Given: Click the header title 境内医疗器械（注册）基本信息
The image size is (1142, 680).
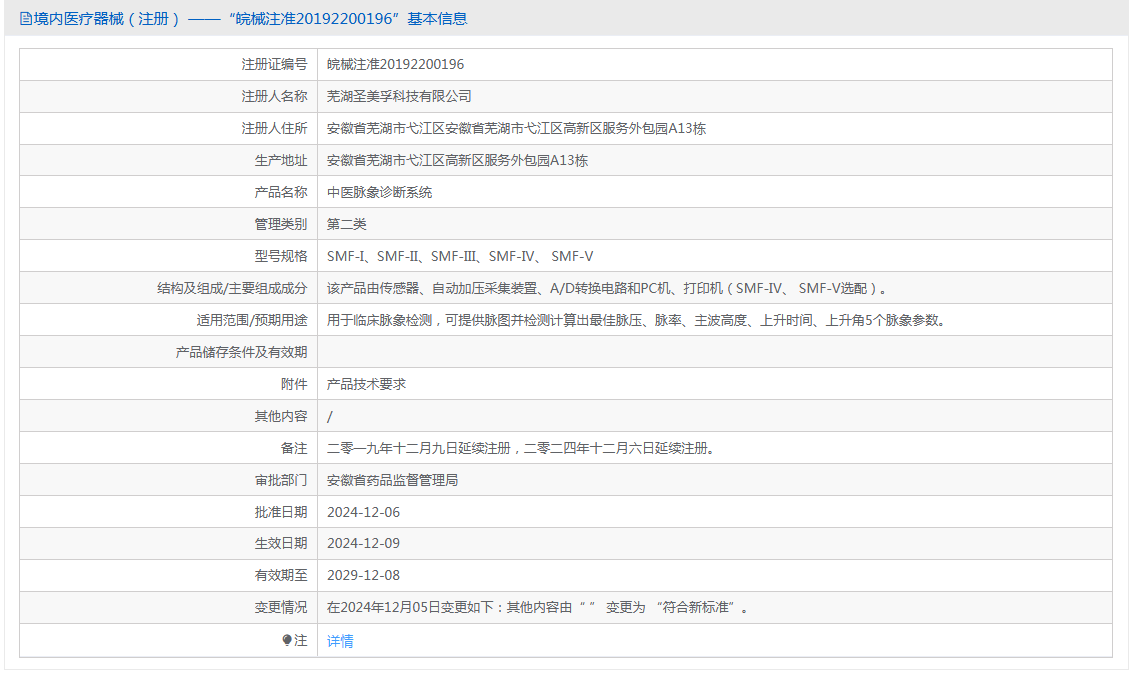Looking at the screenshot, I should 251,19.
